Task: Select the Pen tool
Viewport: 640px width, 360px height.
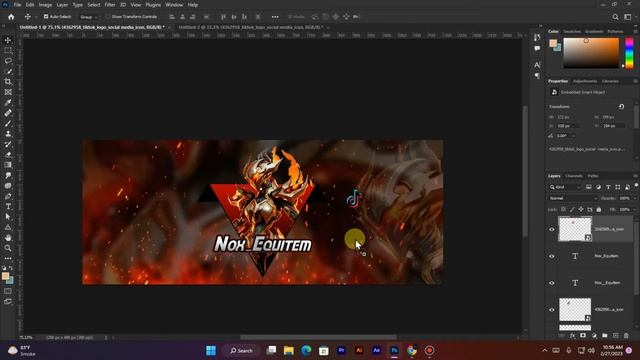Action: (8, 196)
